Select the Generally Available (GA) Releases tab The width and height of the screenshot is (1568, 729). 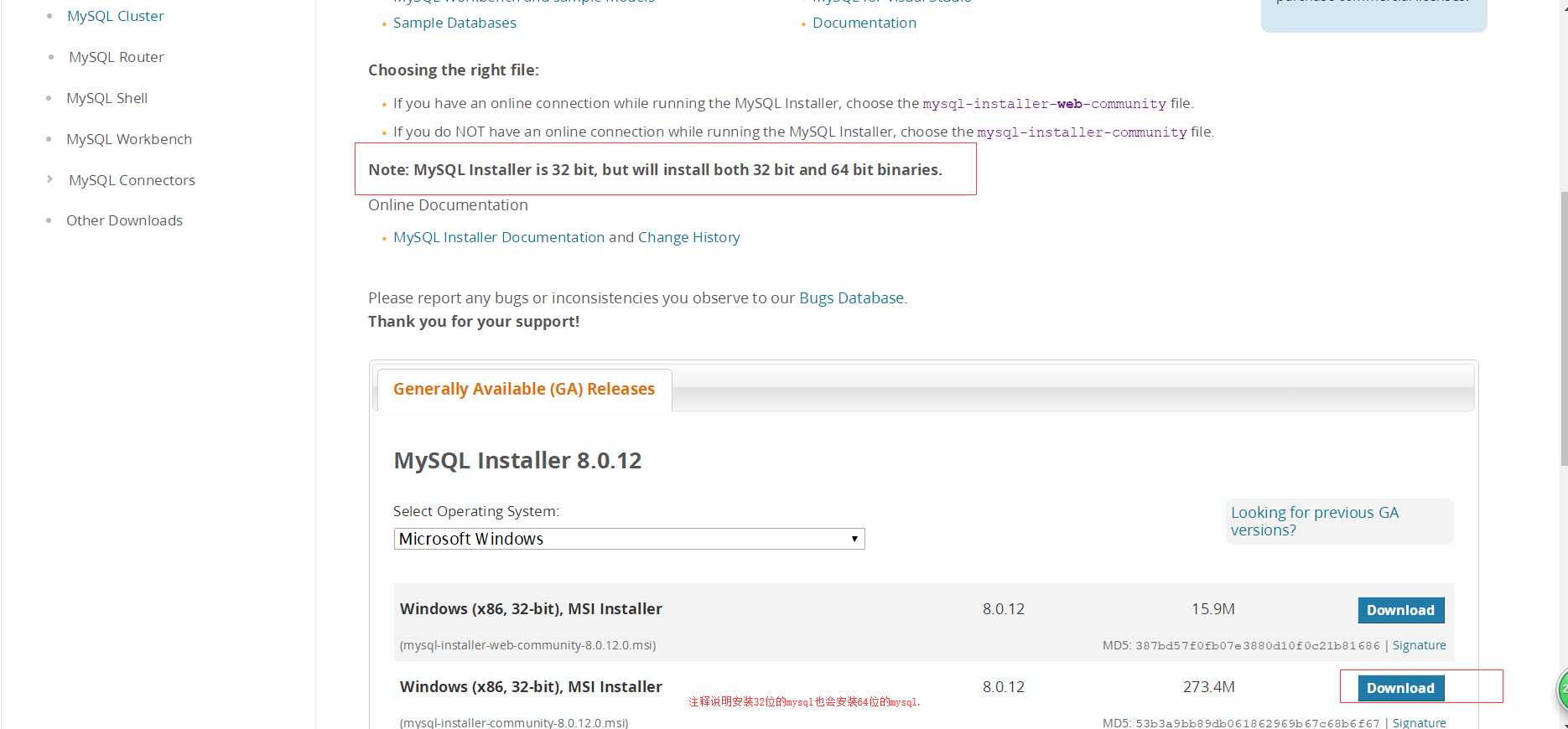coord(524,390)
